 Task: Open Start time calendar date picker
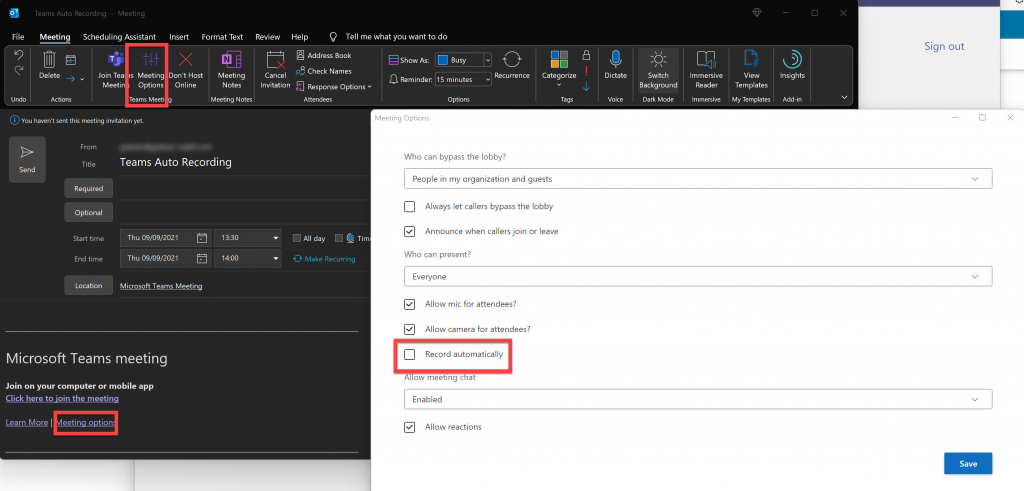click(202, 238)
